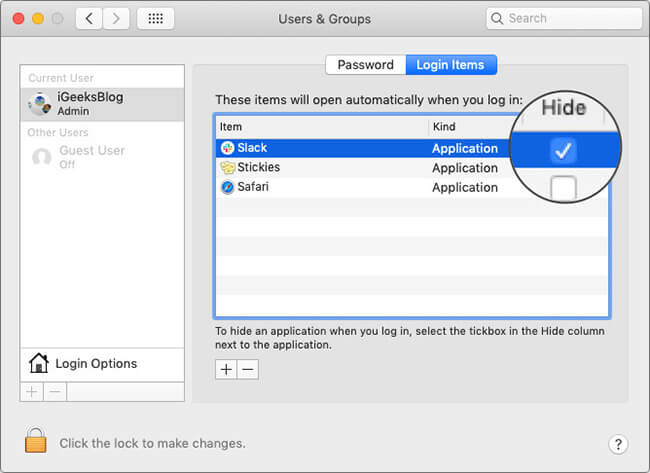Uncheck the Hide checkbox for Slack
This screenshot has width=650, height=473.
click(563, 150)
